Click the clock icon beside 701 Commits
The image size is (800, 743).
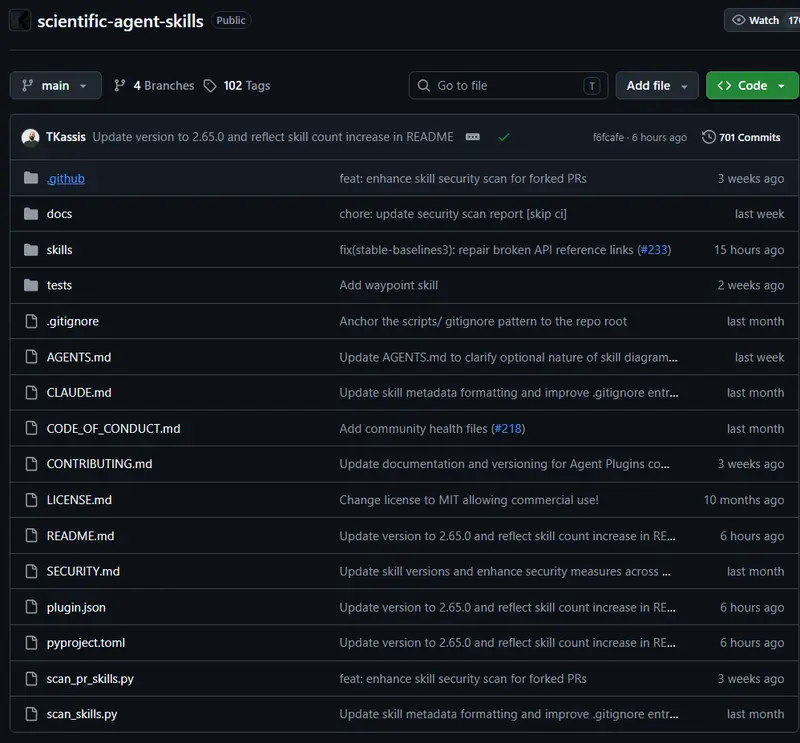pos(709,137)
